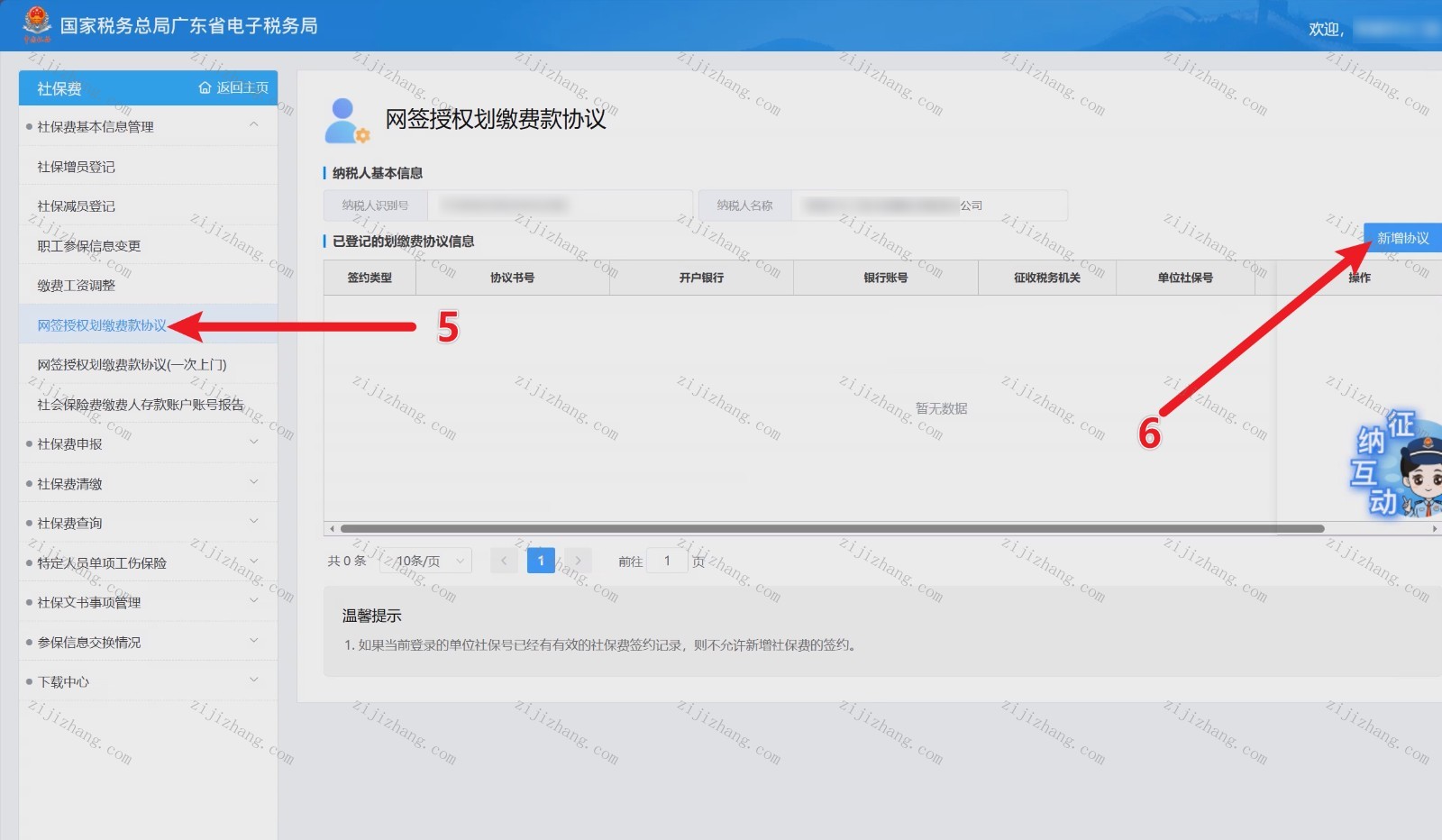The image size is (1442, 840).
Task: Open 缴费工资调整 menu item
Action: 149,285
